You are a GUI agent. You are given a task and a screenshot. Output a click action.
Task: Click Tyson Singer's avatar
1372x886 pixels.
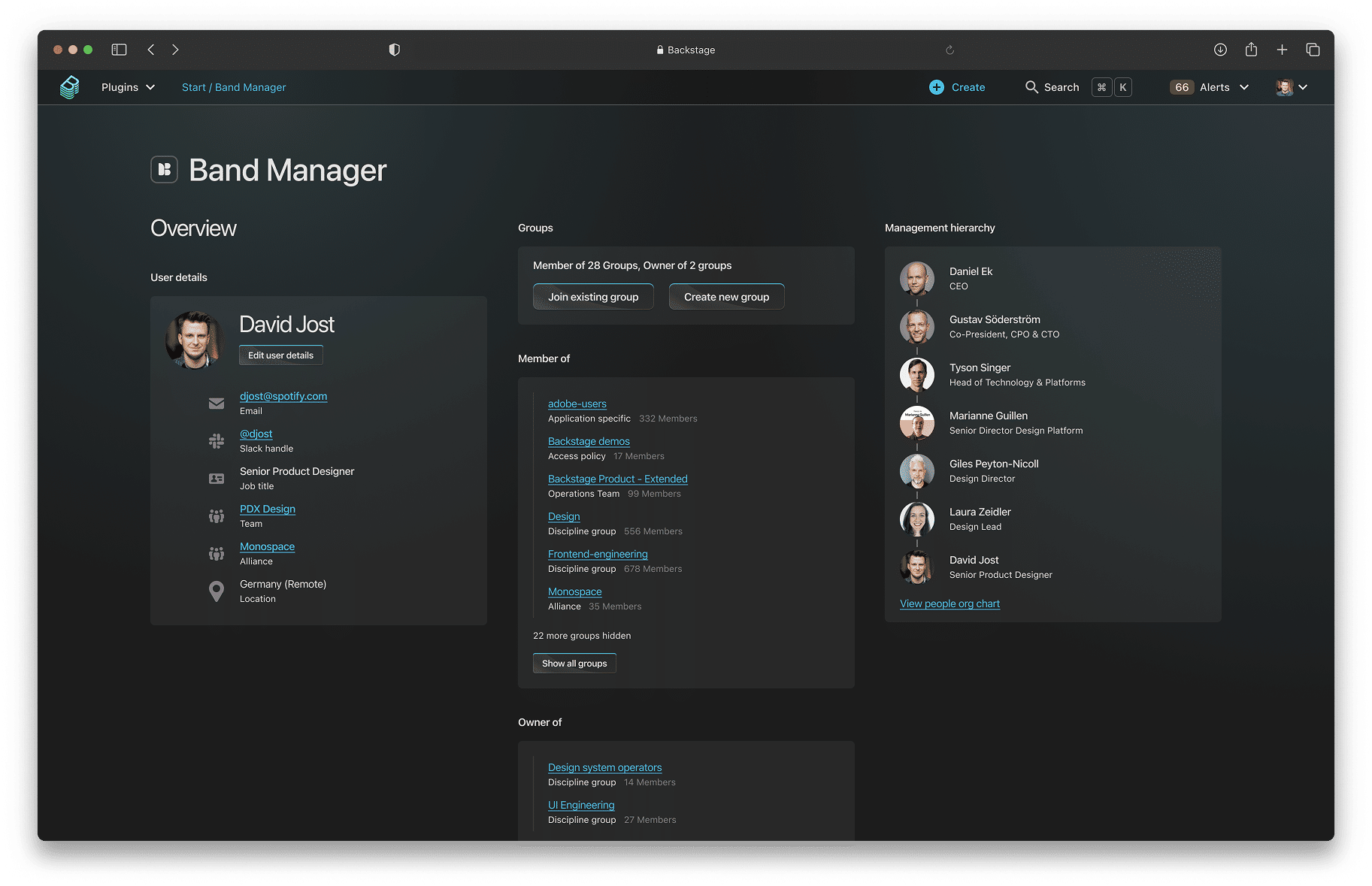[917, 375]
